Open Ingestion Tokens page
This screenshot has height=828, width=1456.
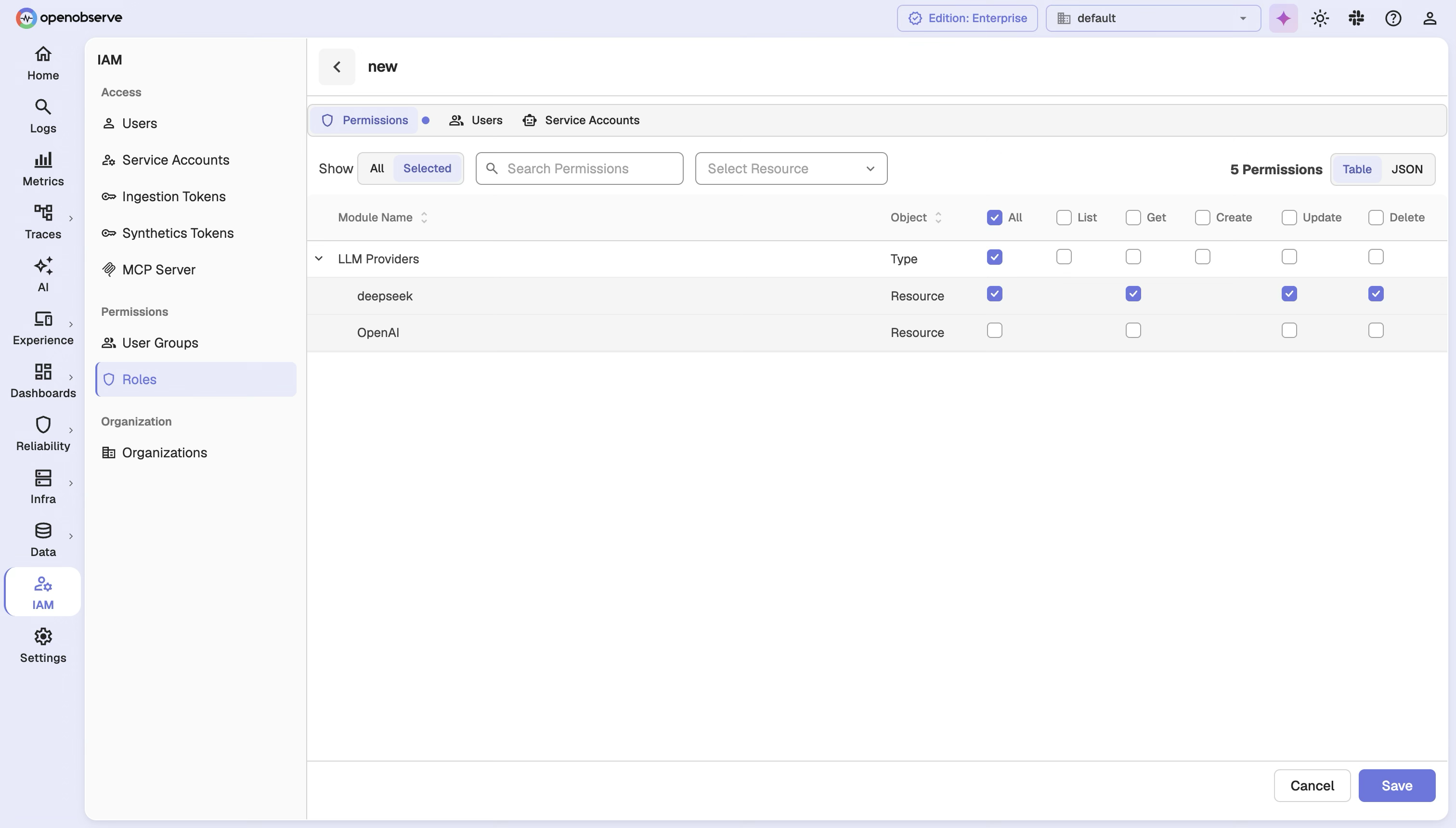point(195,196)
